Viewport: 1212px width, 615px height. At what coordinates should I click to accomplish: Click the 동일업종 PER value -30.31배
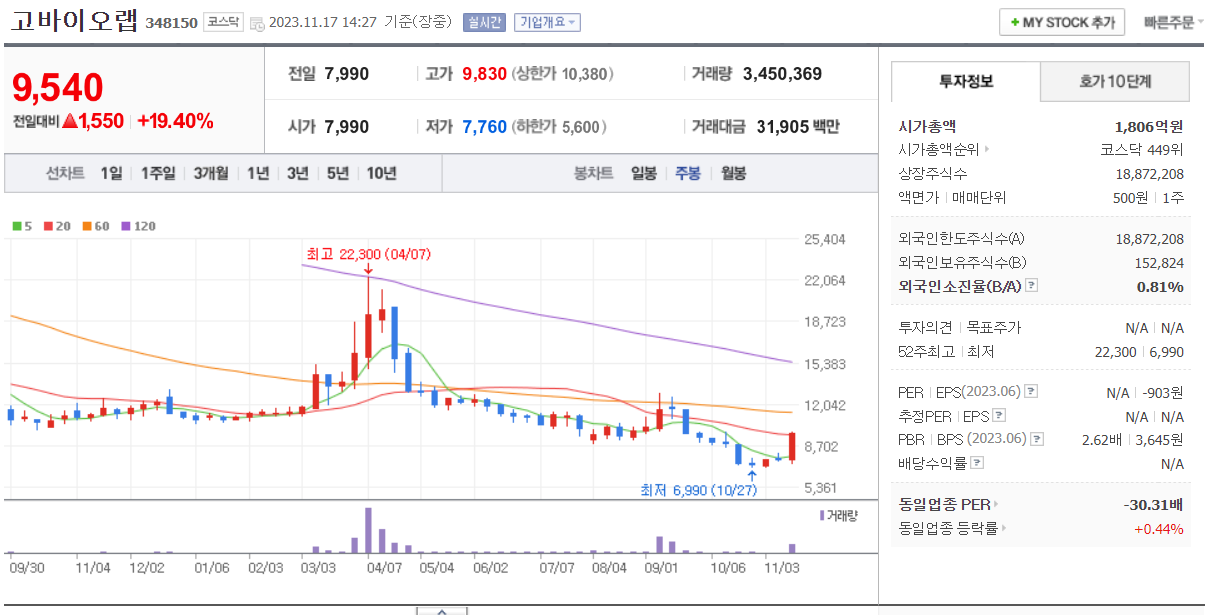pos(1154,505)
